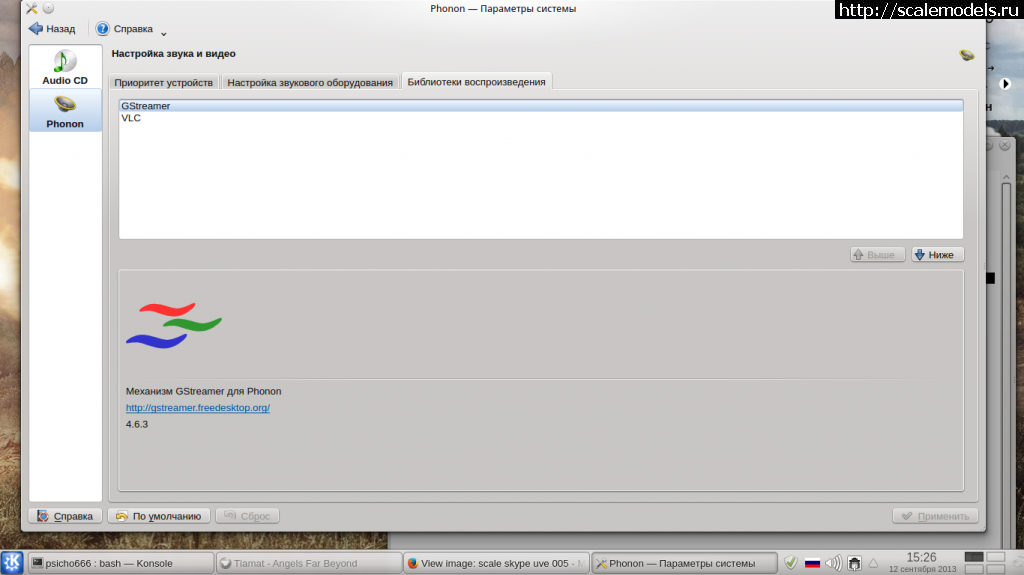Viewport: 1024px width, 575px height.
Task: Click the device notifier tray icon
Action: (854, 563)
